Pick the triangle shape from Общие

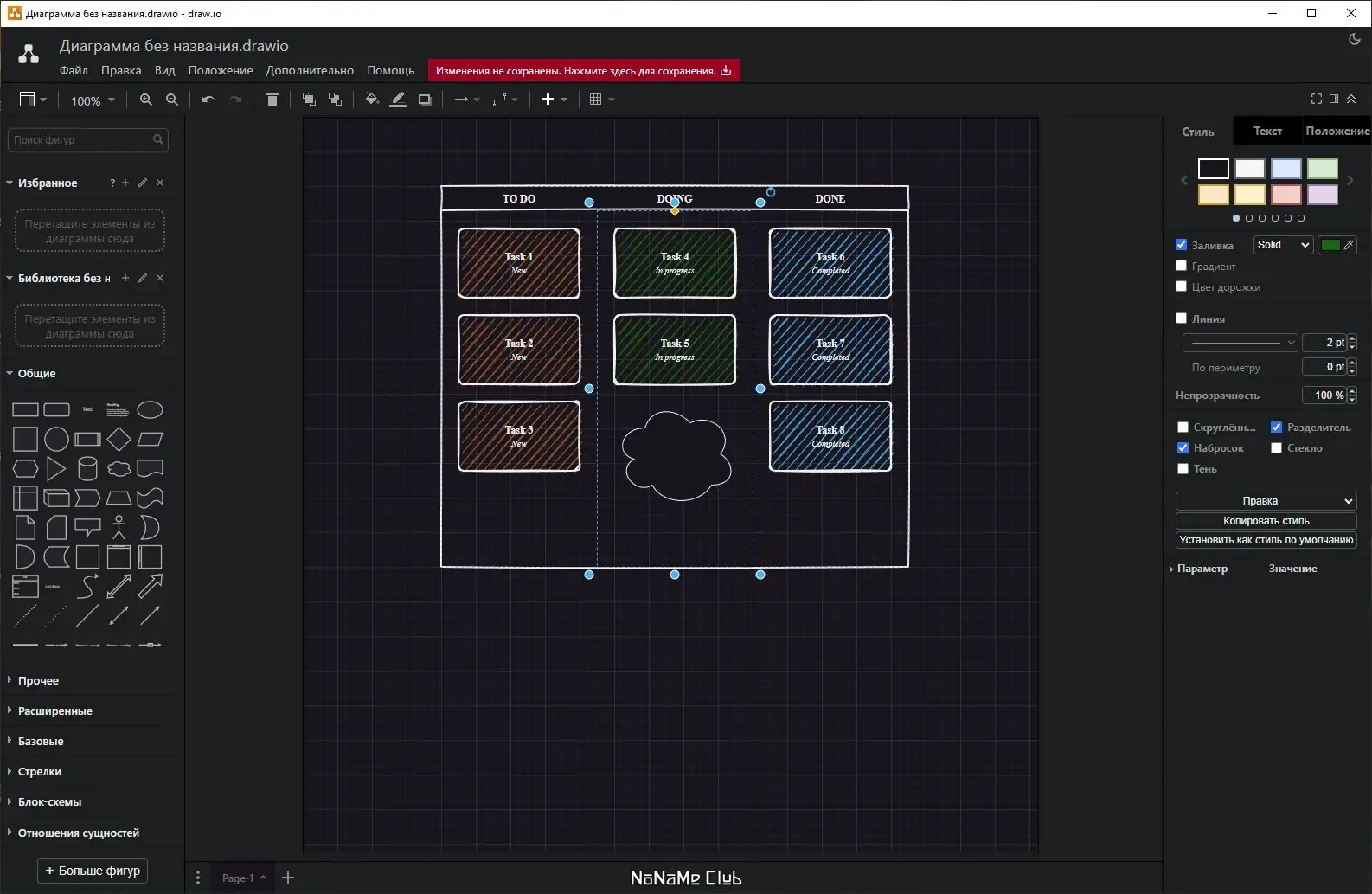click(x=56, y=468)
